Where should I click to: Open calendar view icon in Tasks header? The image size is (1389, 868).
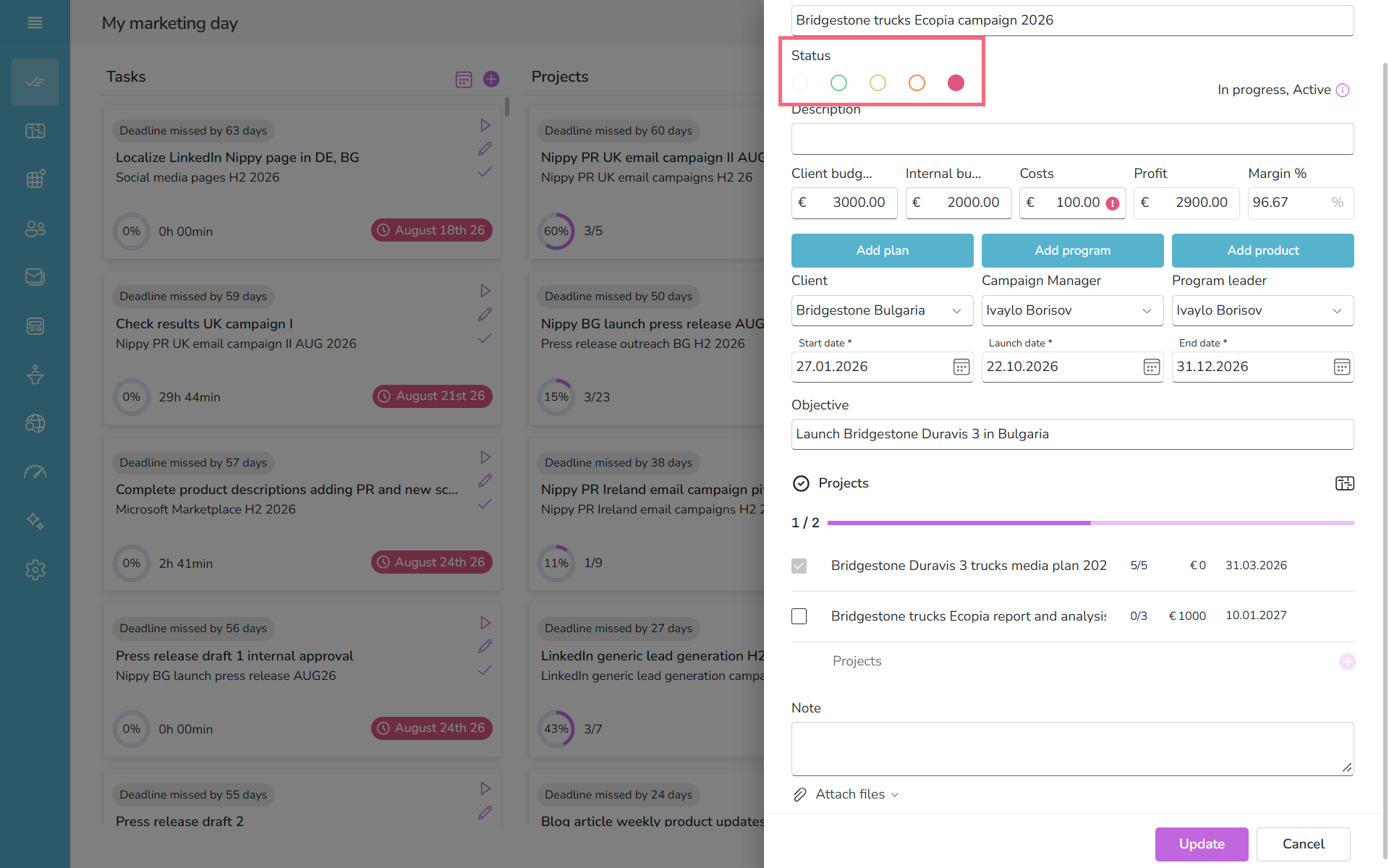coord(464,80)
